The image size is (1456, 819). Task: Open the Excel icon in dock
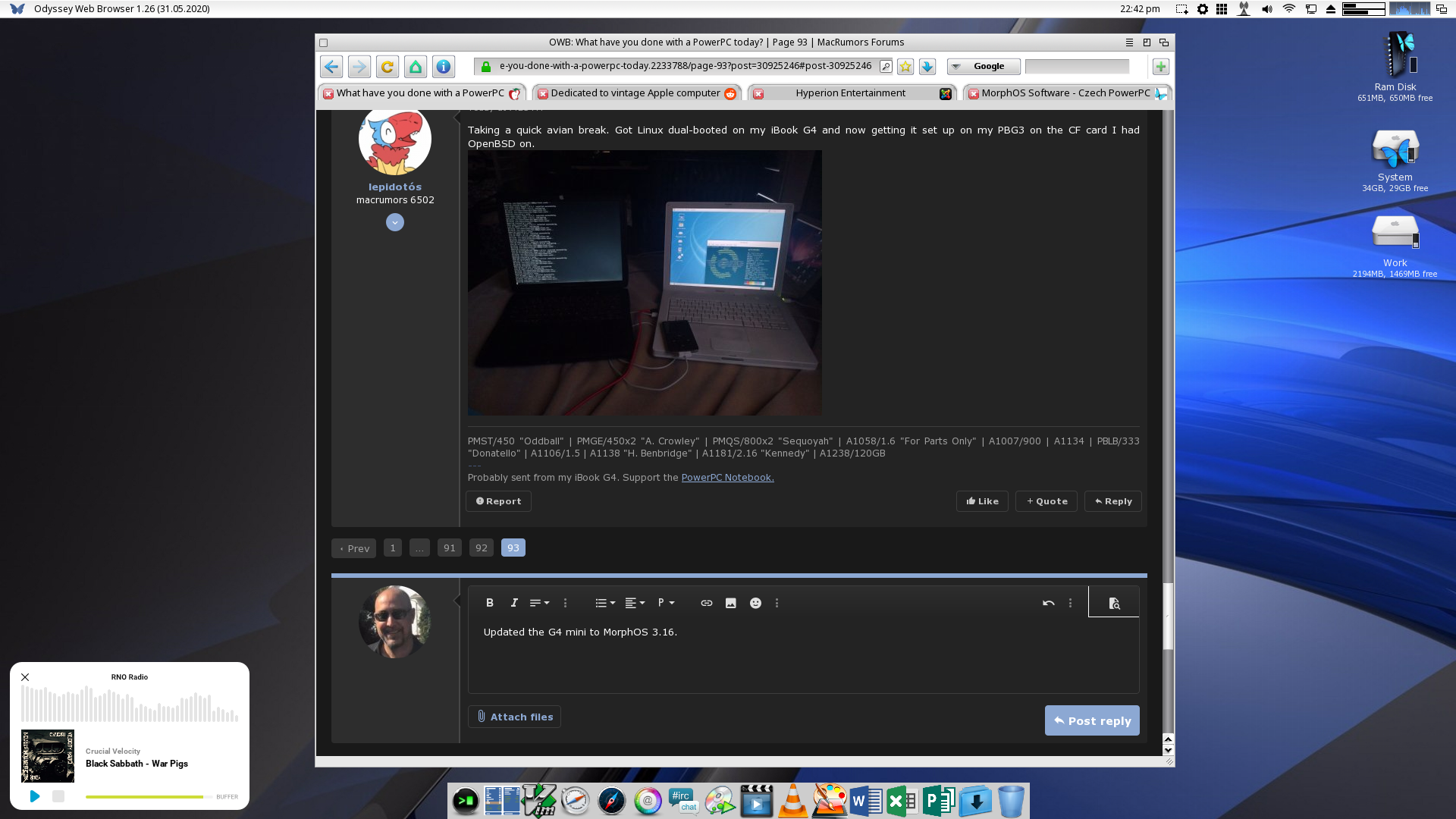click(x=902, y=801)
